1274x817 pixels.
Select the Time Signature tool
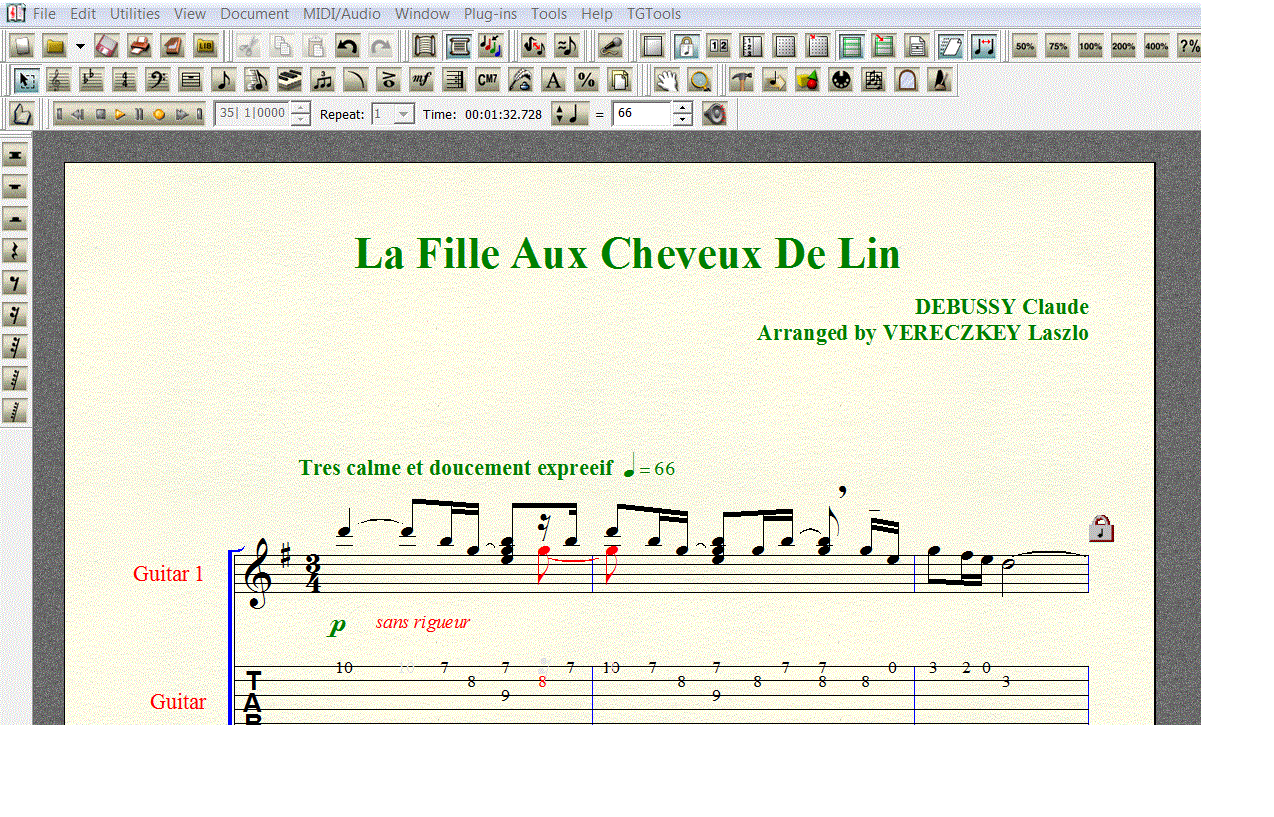[124, 81]
